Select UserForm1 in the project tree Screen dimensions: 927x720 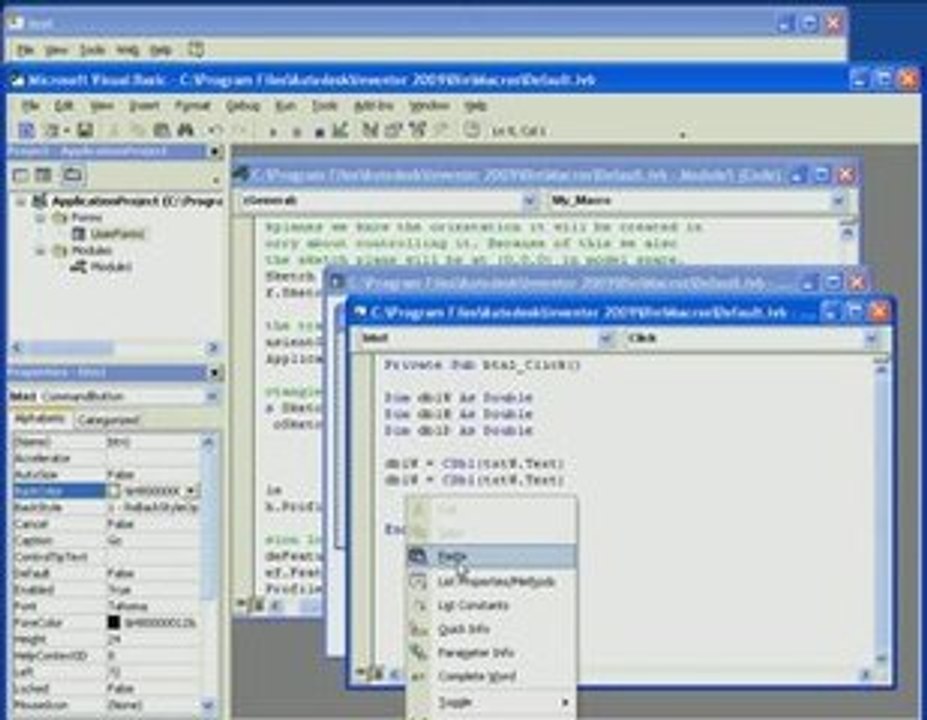[116, 234]
